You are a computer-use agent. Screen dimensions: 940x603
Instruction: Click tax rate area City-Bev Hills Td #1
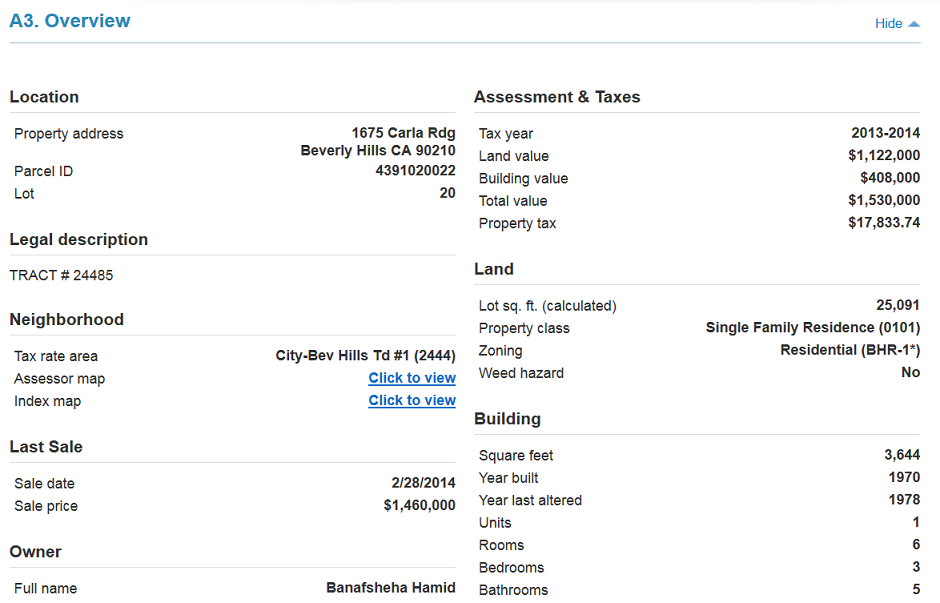[x=366, y=355]
